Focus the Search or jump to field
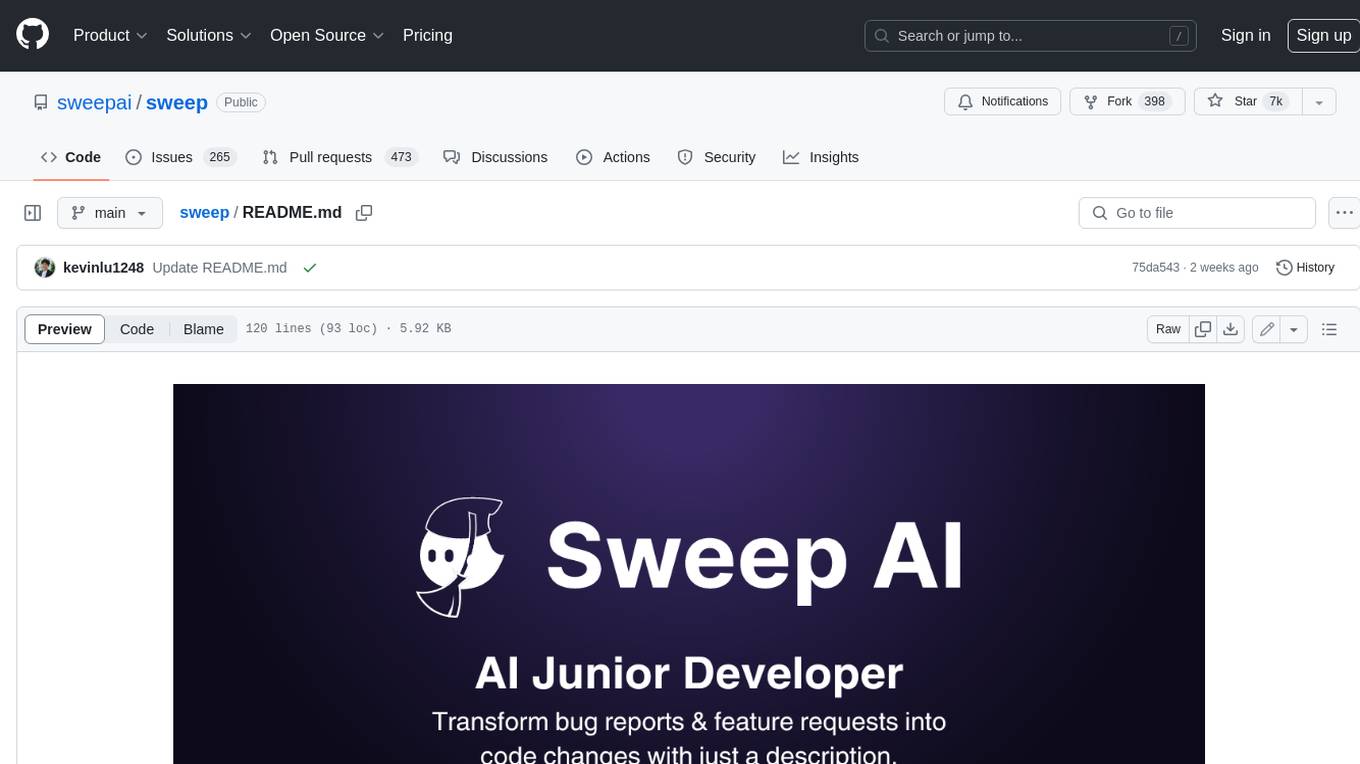 point(1032,36)
